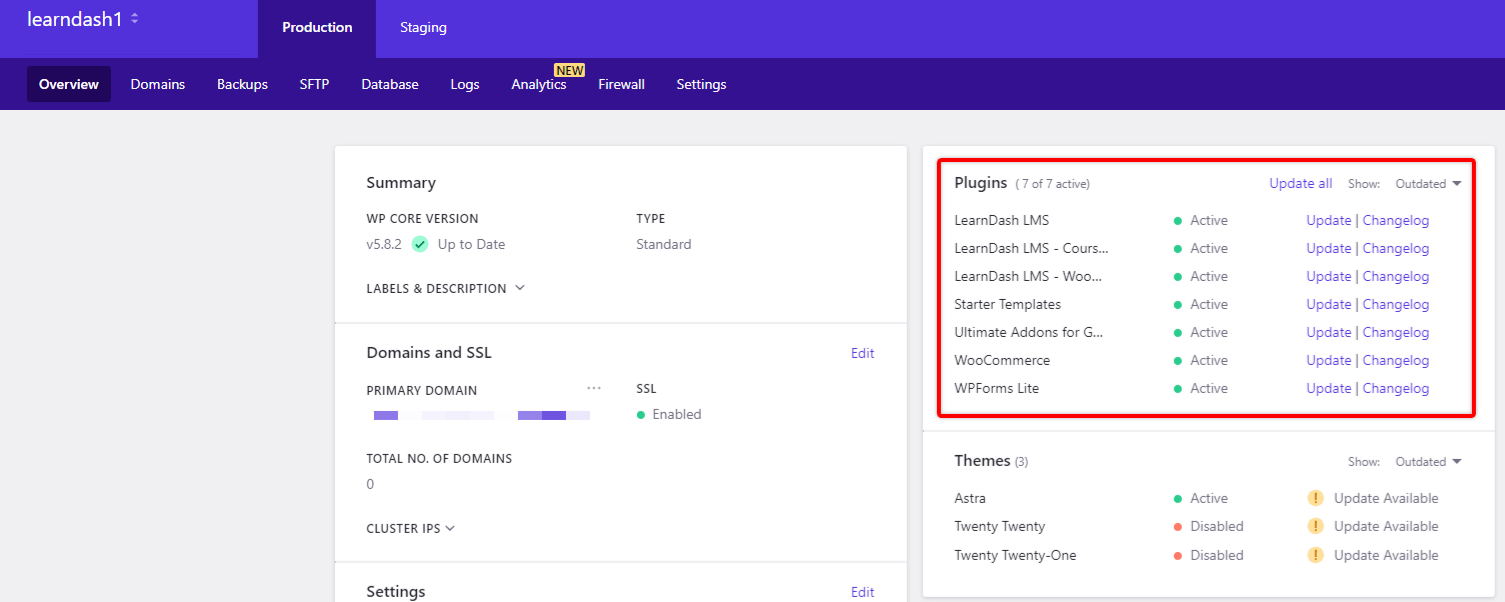Click Edit in the Domains and SSL panel
This screenshot has height=602, width=1505.
(862, 353)
